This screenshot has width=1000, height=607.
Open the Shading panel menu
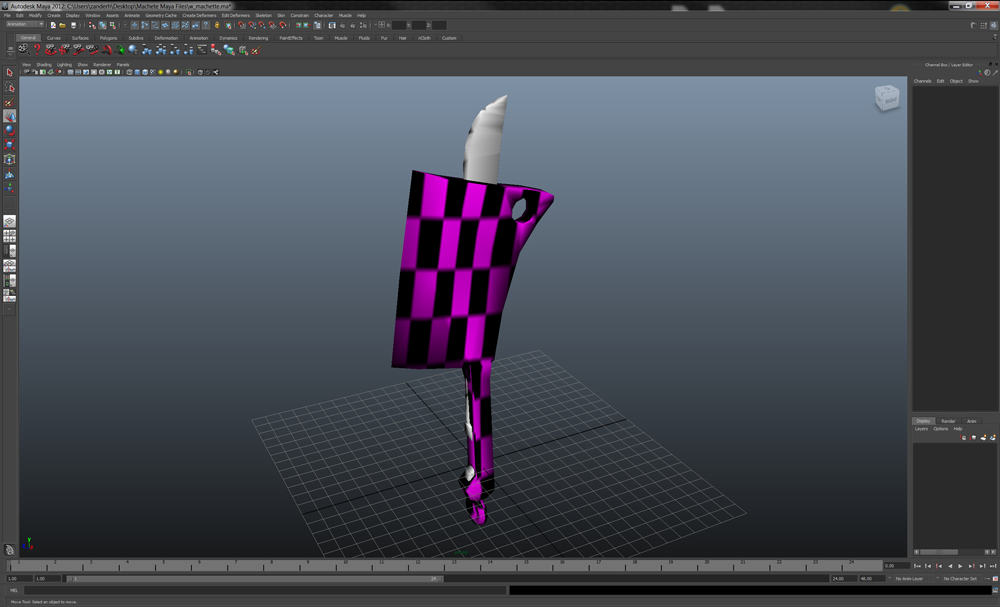[44, 64]
